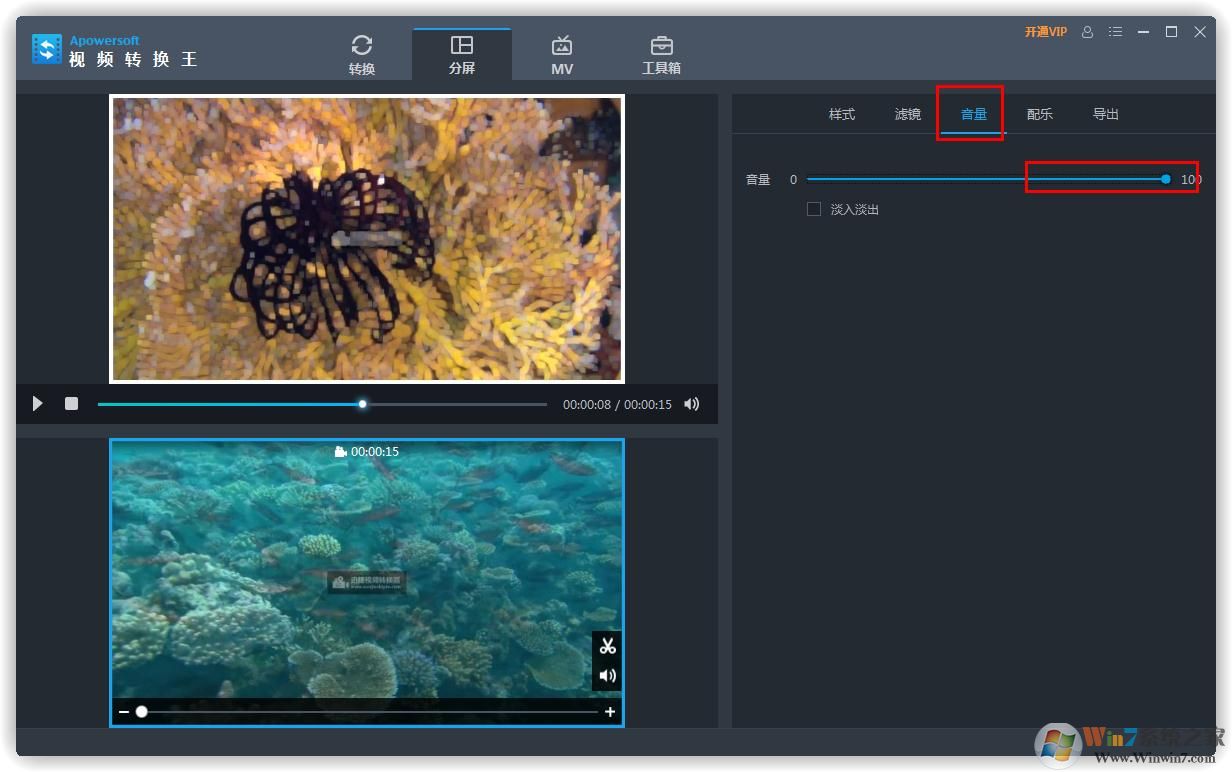The height and width of the screenshot is (772, 1232).
Task: Click the minus zoom icon on clip
Action: point(124,712)
